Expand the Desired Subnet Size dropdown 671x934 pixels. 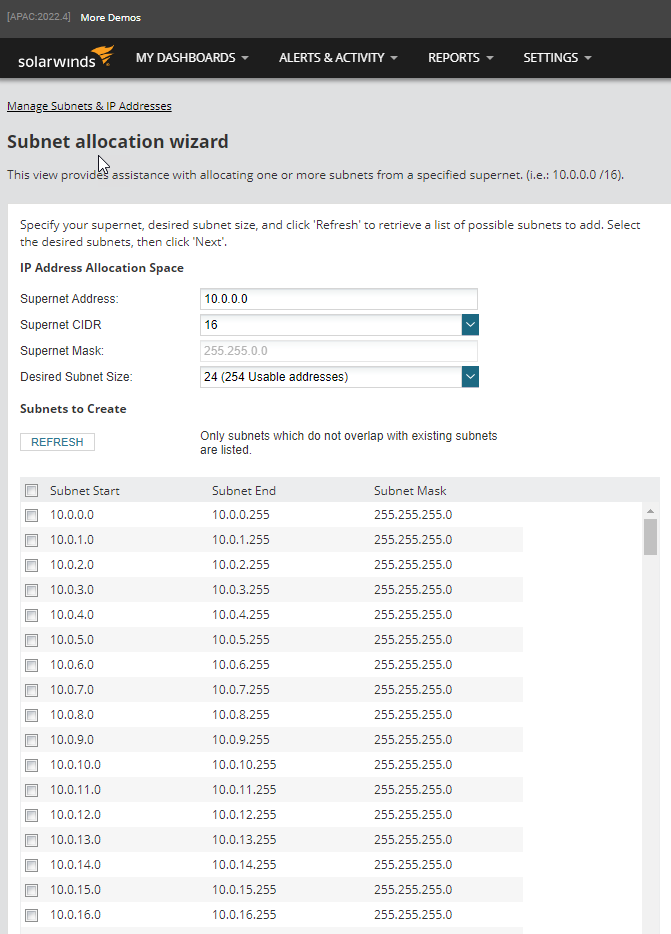(470, 376)
